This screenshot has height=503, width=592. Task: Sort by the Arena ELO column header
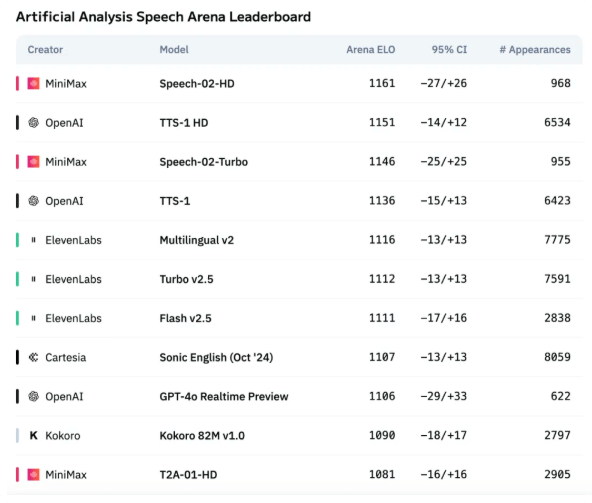(371, 50)
